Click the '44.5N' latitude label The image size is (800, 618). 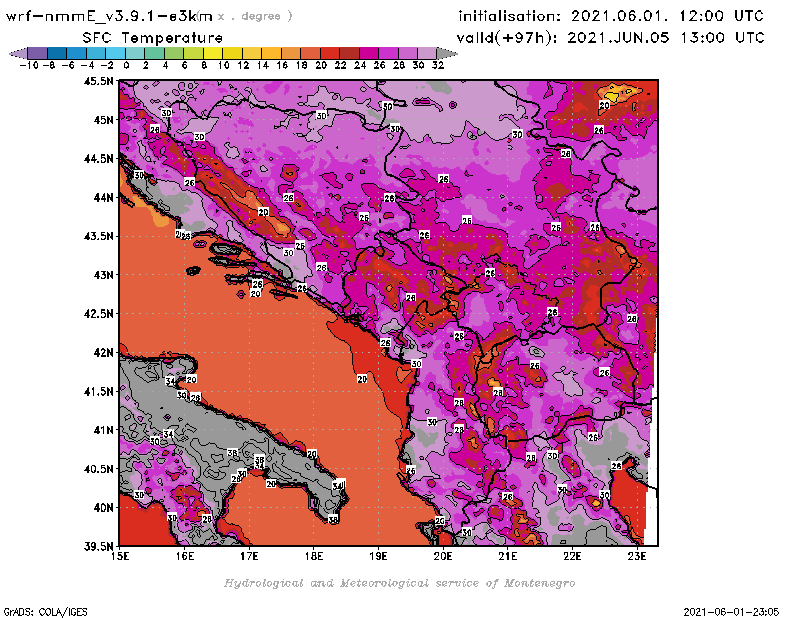pos(98,159)
